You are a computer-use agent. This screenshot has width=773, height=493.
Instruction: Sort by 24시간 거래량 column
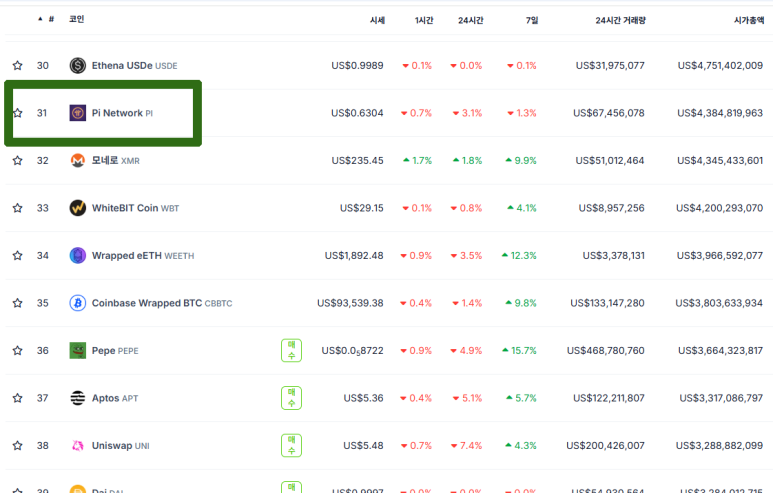tap(620, 20)
